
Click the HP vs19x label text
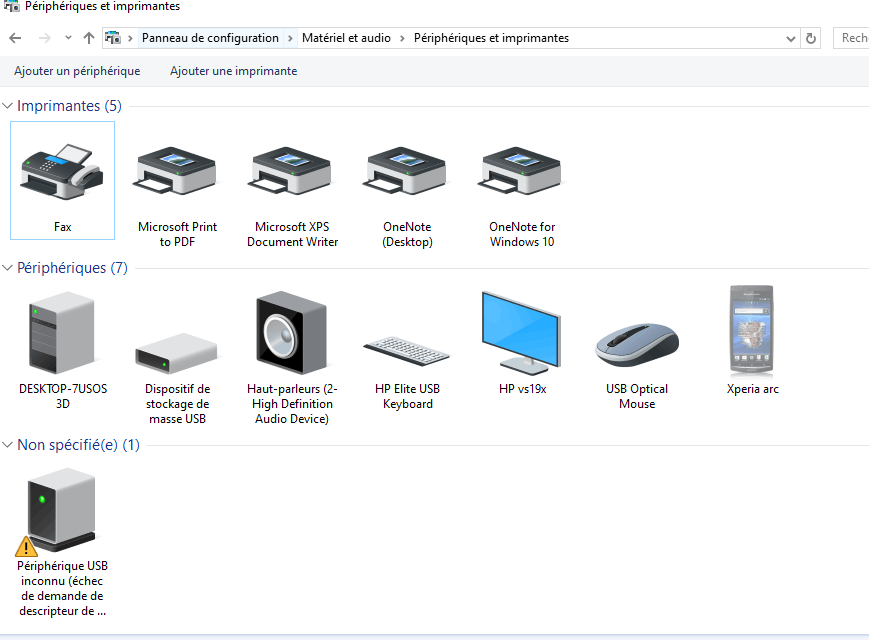522,389
